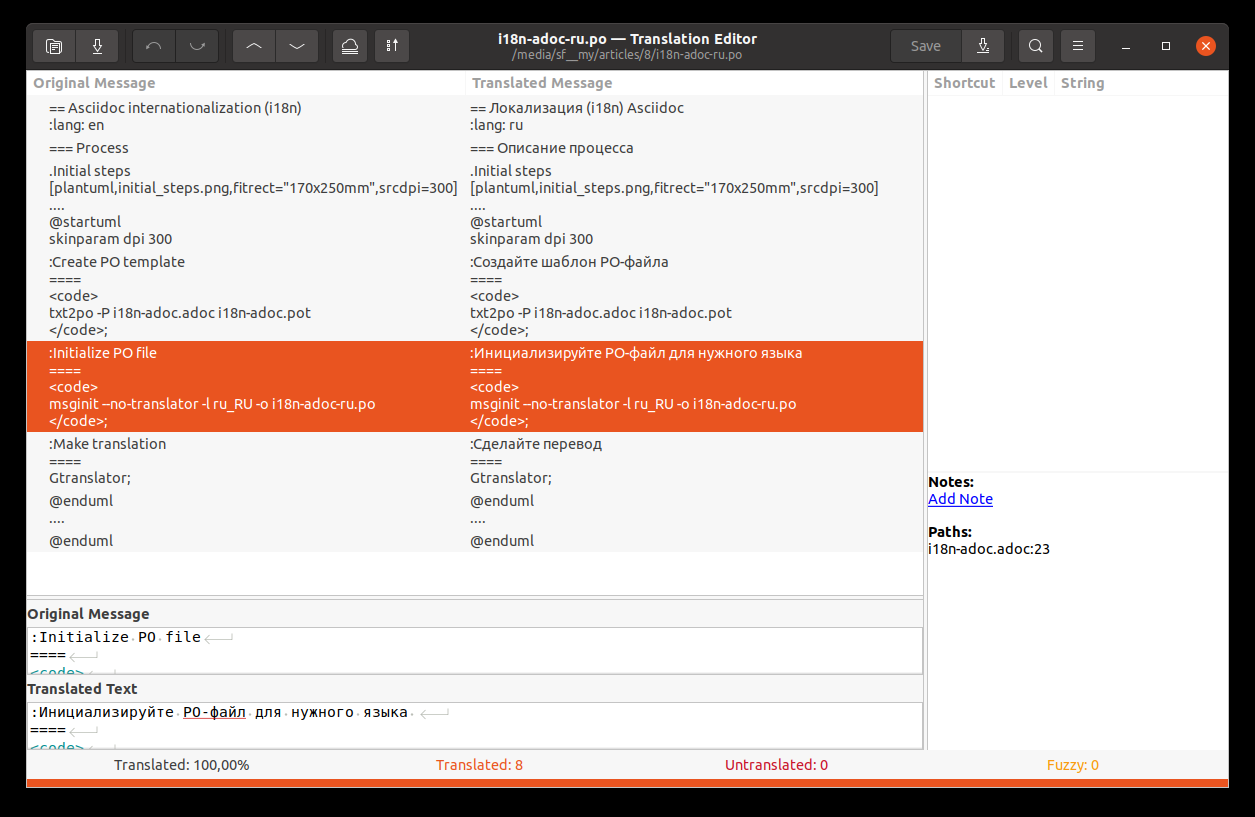Minimize the Translation Editor window
The width and height of the screenshot is (1255, 817).
point(1126,46)
